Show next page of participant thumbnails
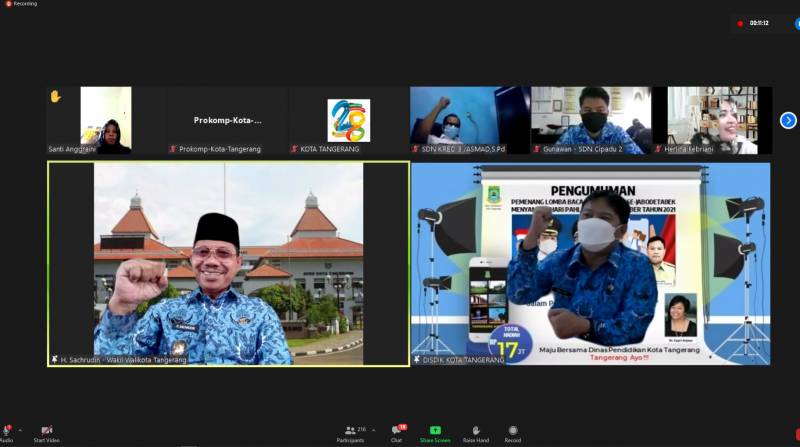 click(788, 120)
